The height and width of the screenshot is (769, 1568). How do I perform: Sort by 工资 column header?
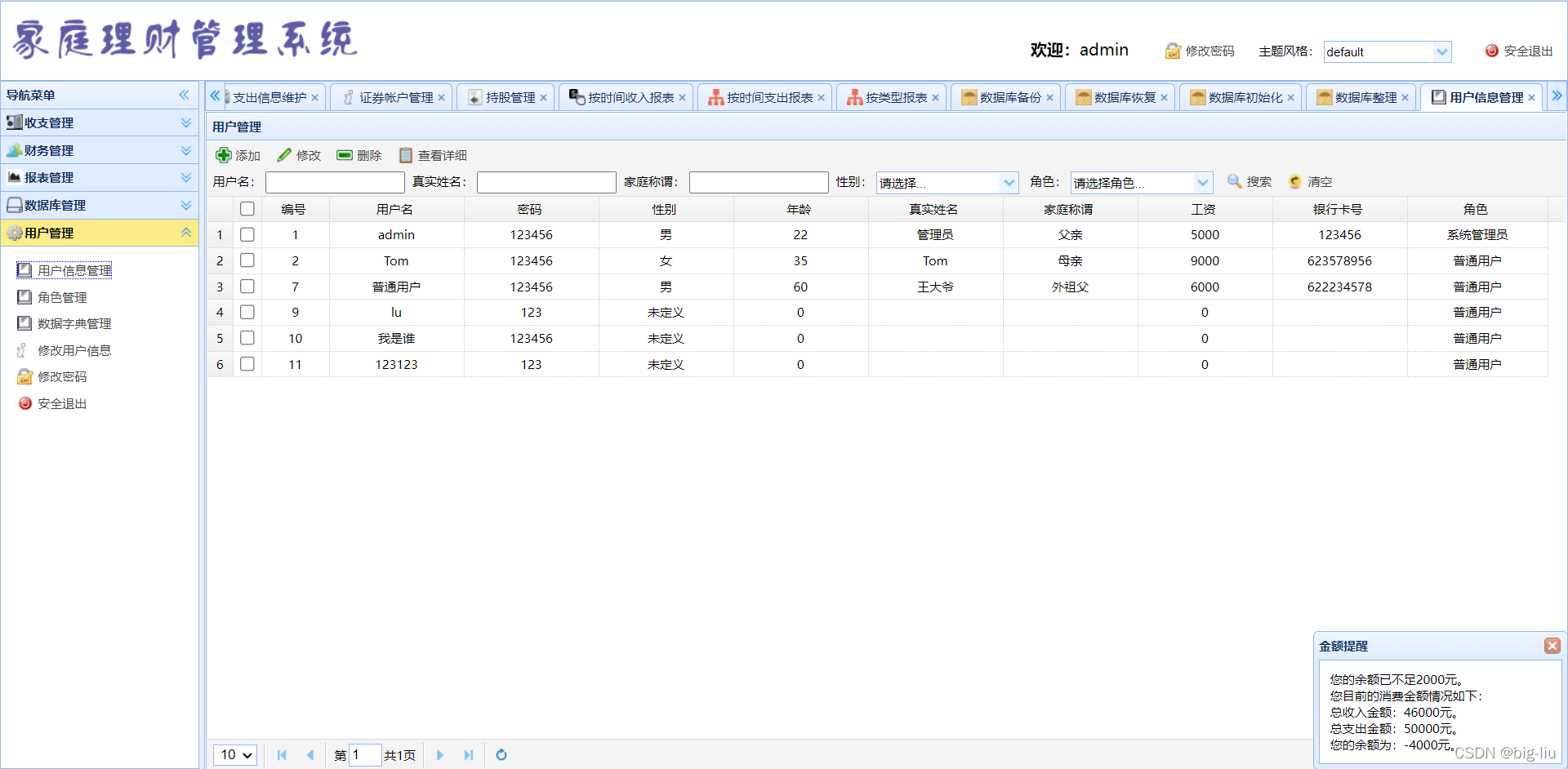(x=1204, y=209)
